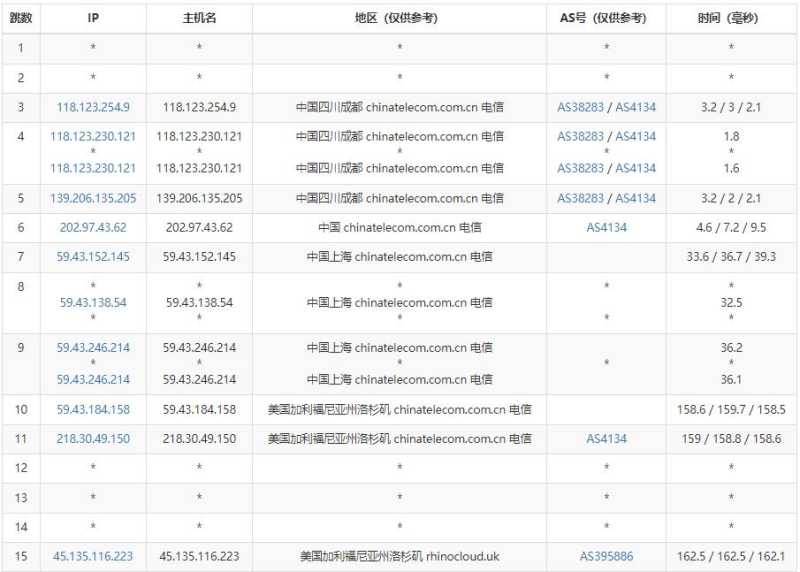Select the time value 1.8 in hop 4
800x572 pixels.
click(731, 136)
